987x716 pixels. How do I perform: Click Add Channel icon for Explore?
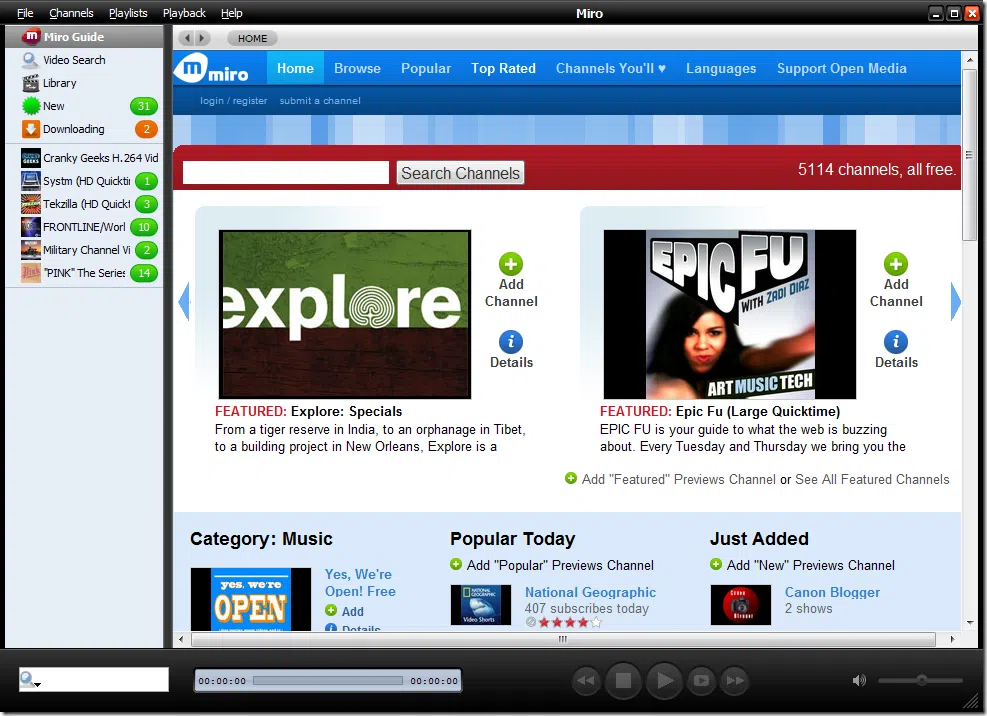click(x=511, y=265)
